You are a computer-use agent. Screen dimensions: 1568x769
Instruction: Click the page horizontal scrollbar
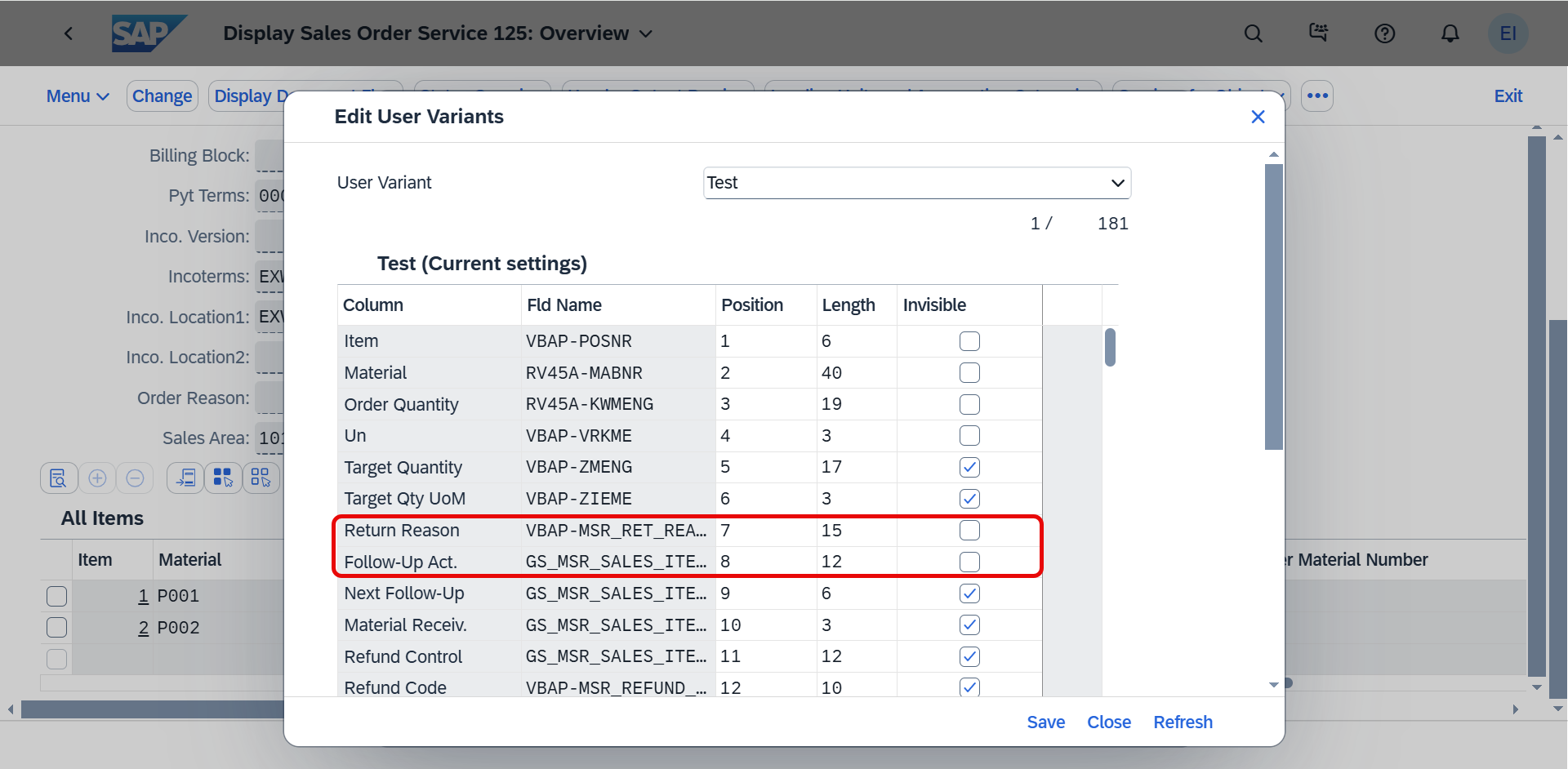pos(153,709)
